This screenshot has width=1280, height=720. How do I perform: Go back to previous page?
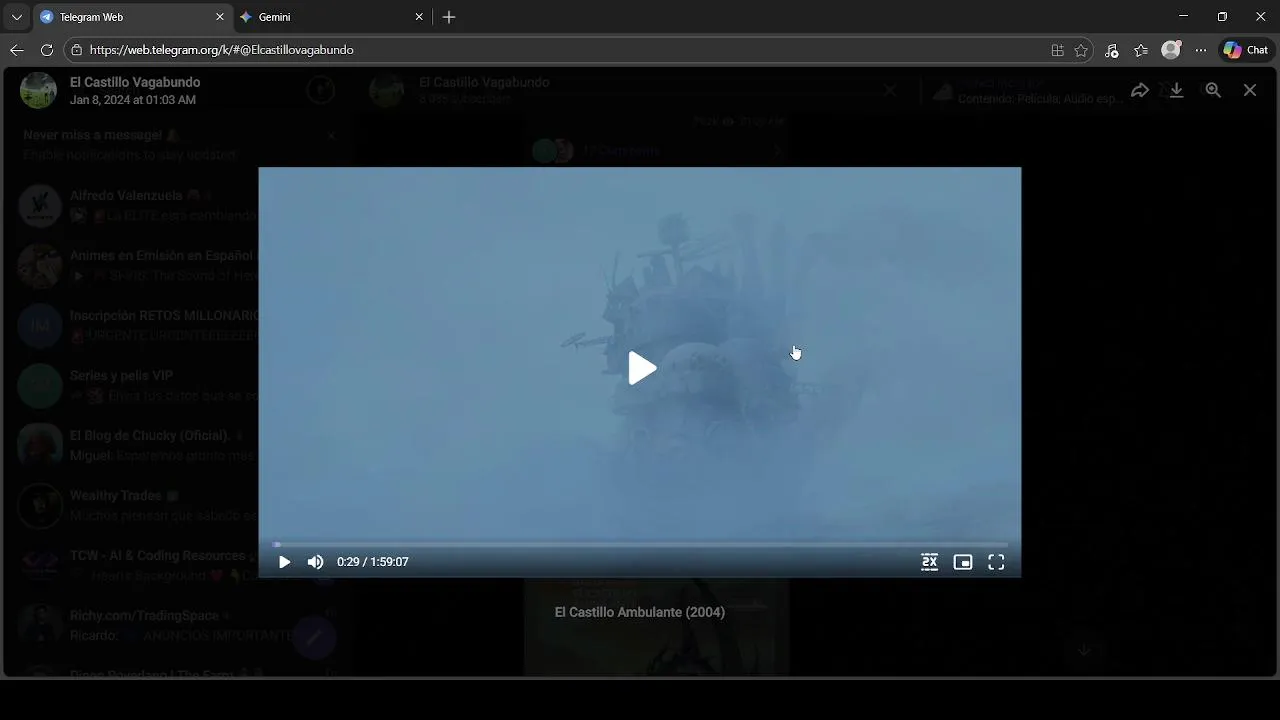[x=16, y=50]
